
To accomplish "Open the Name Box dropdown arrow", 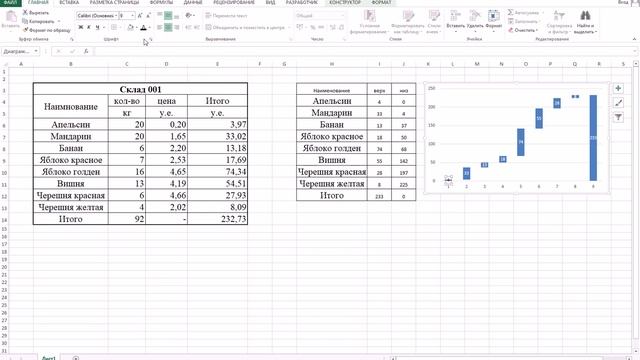I will pos(36,51).
